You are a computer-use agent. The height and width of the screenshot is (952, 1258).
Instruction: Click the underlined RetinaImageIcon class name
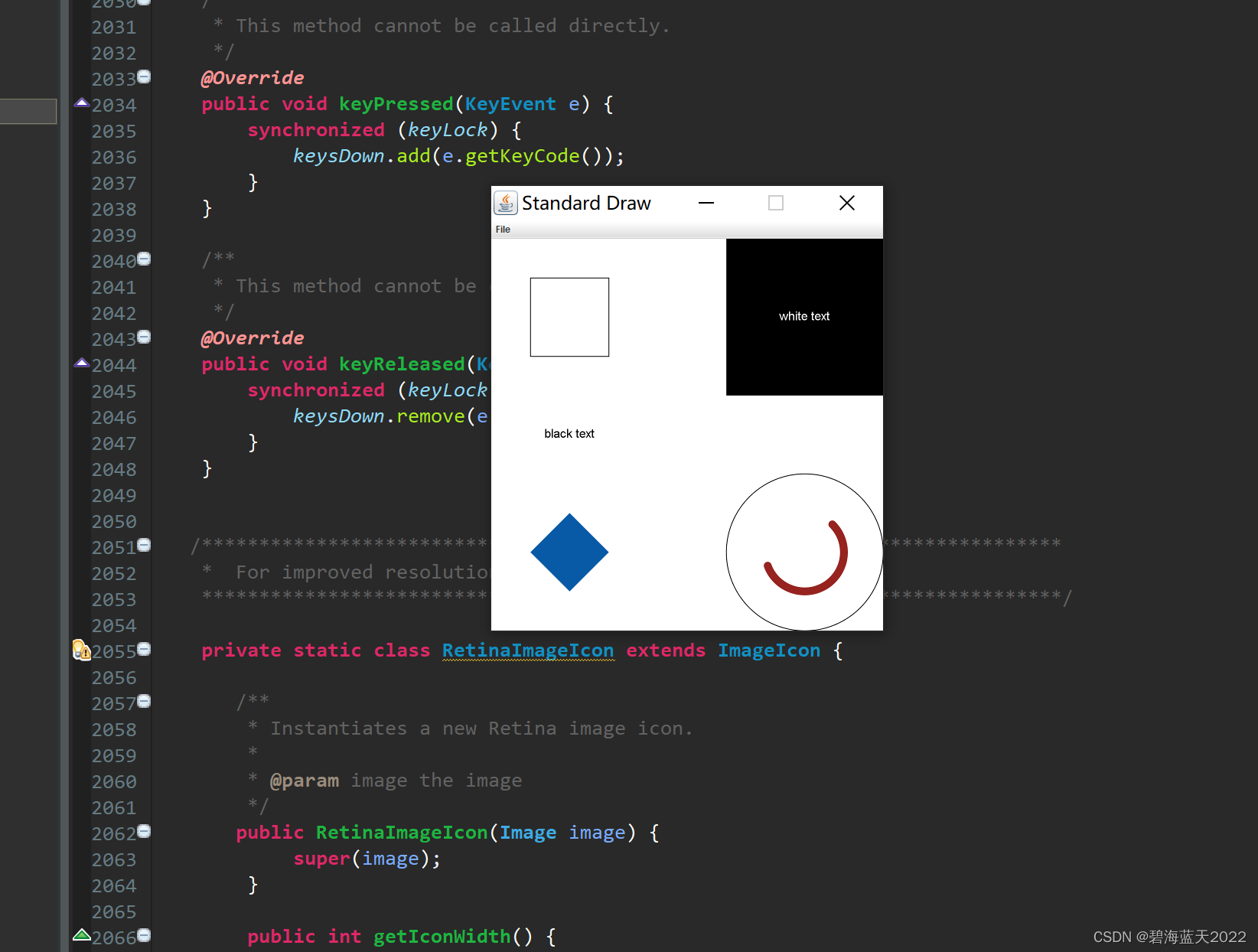tap(528, 650)
